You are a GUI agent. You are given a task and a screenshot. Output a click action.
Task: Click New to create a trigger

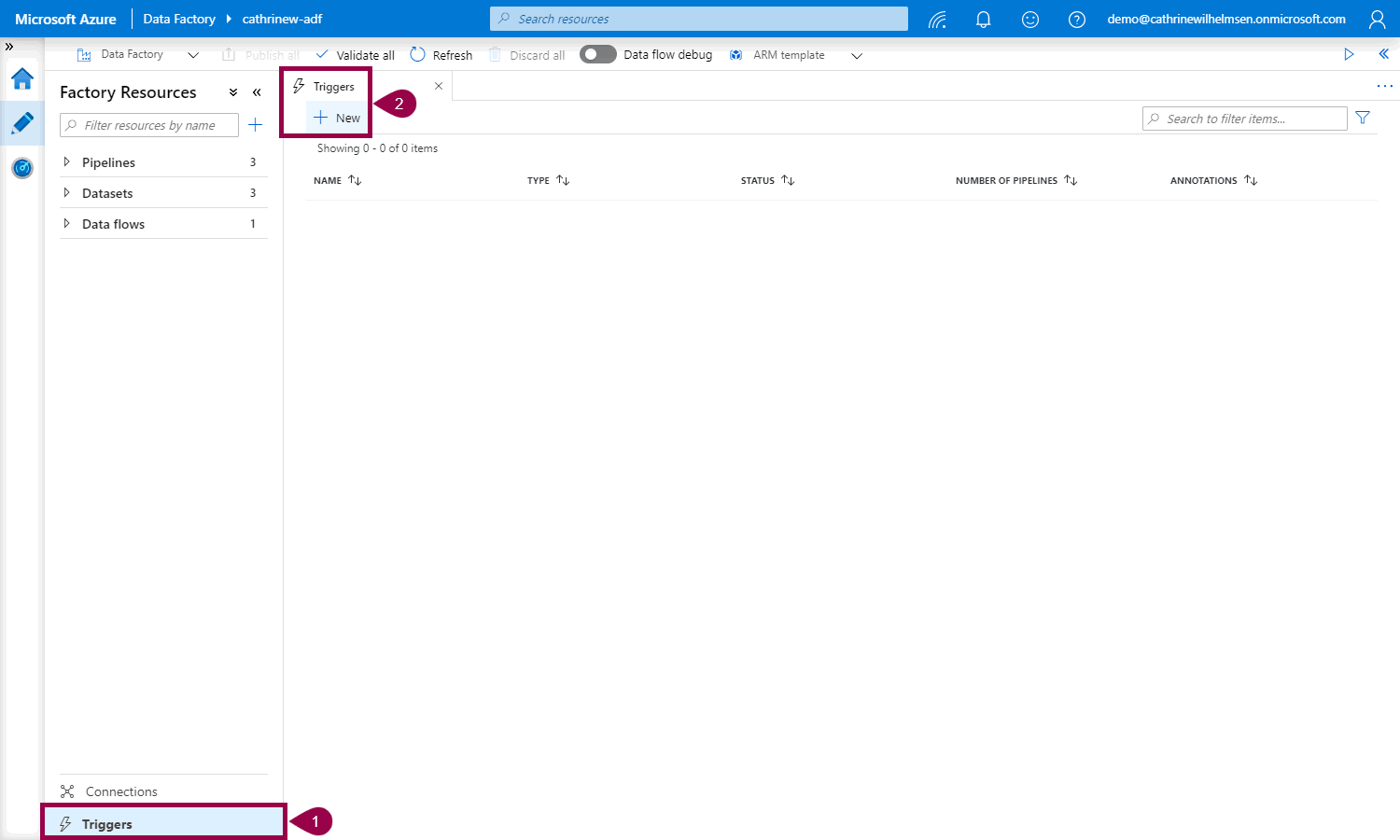(338, 119)
